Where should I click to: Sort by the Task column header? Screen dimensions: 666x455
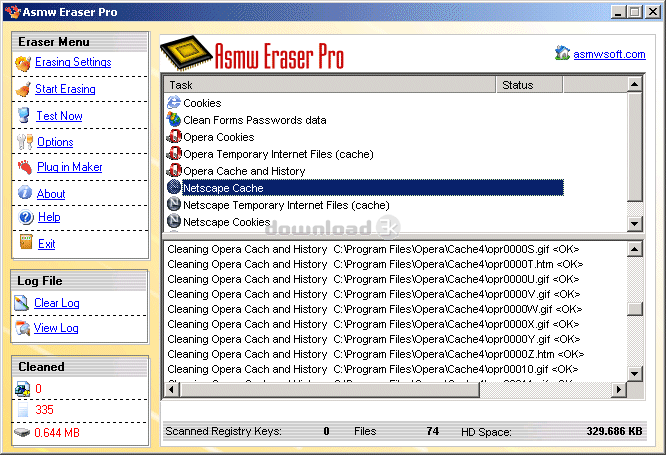point(330,86)
